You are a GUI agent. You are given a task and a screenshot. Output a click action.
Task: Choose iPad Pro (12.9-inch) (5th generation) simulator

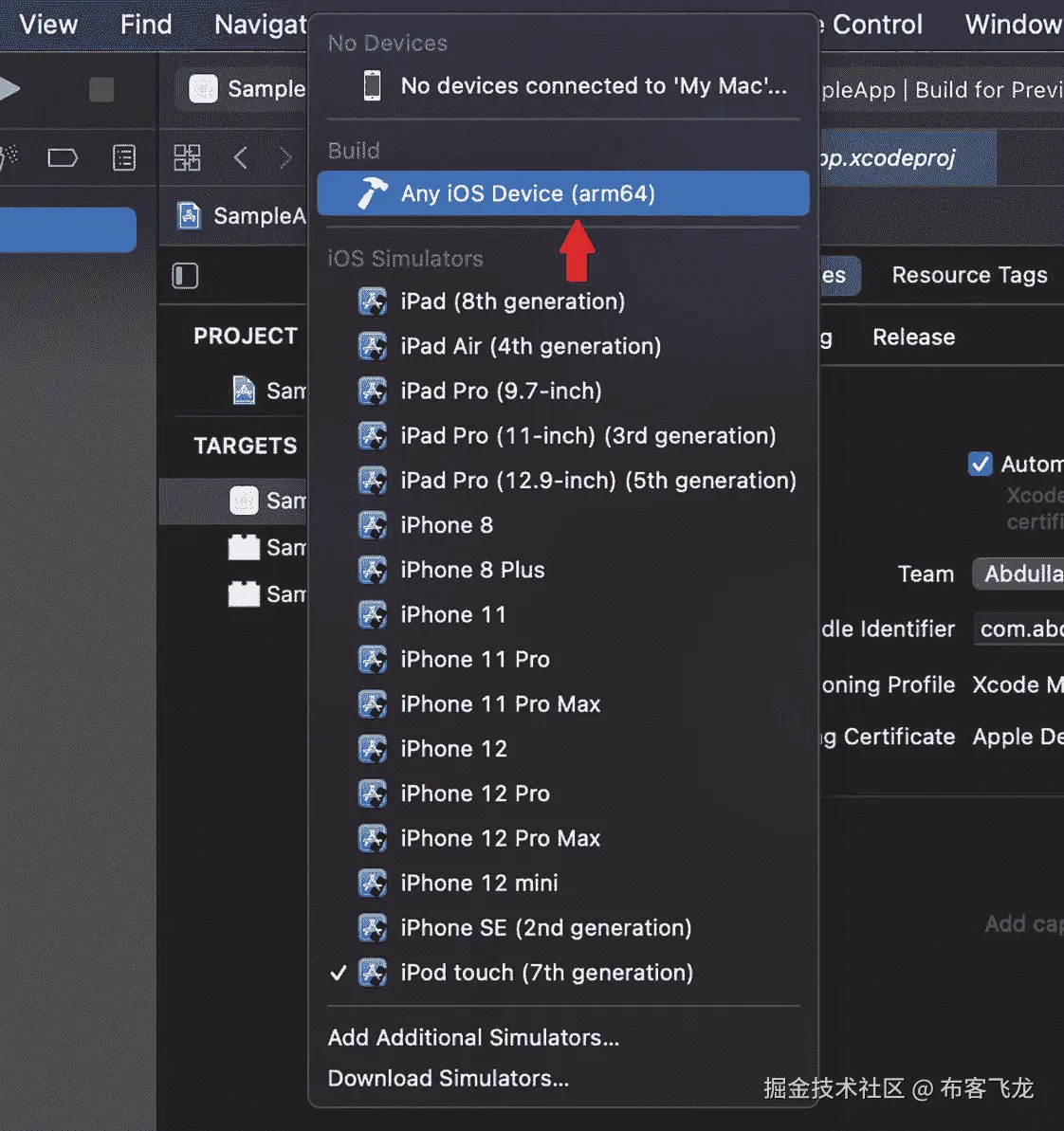(x=562, y=481)
